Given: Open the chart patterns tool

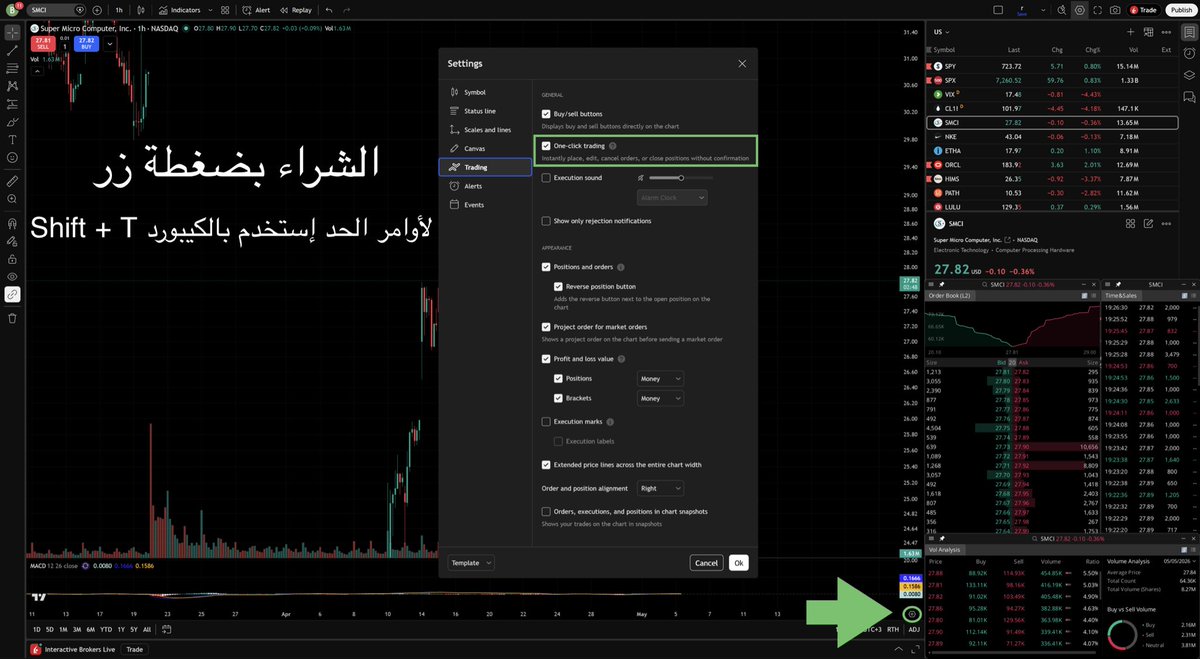Looking at the screenshot, I should pyautogui.click(x=12, y=86).
